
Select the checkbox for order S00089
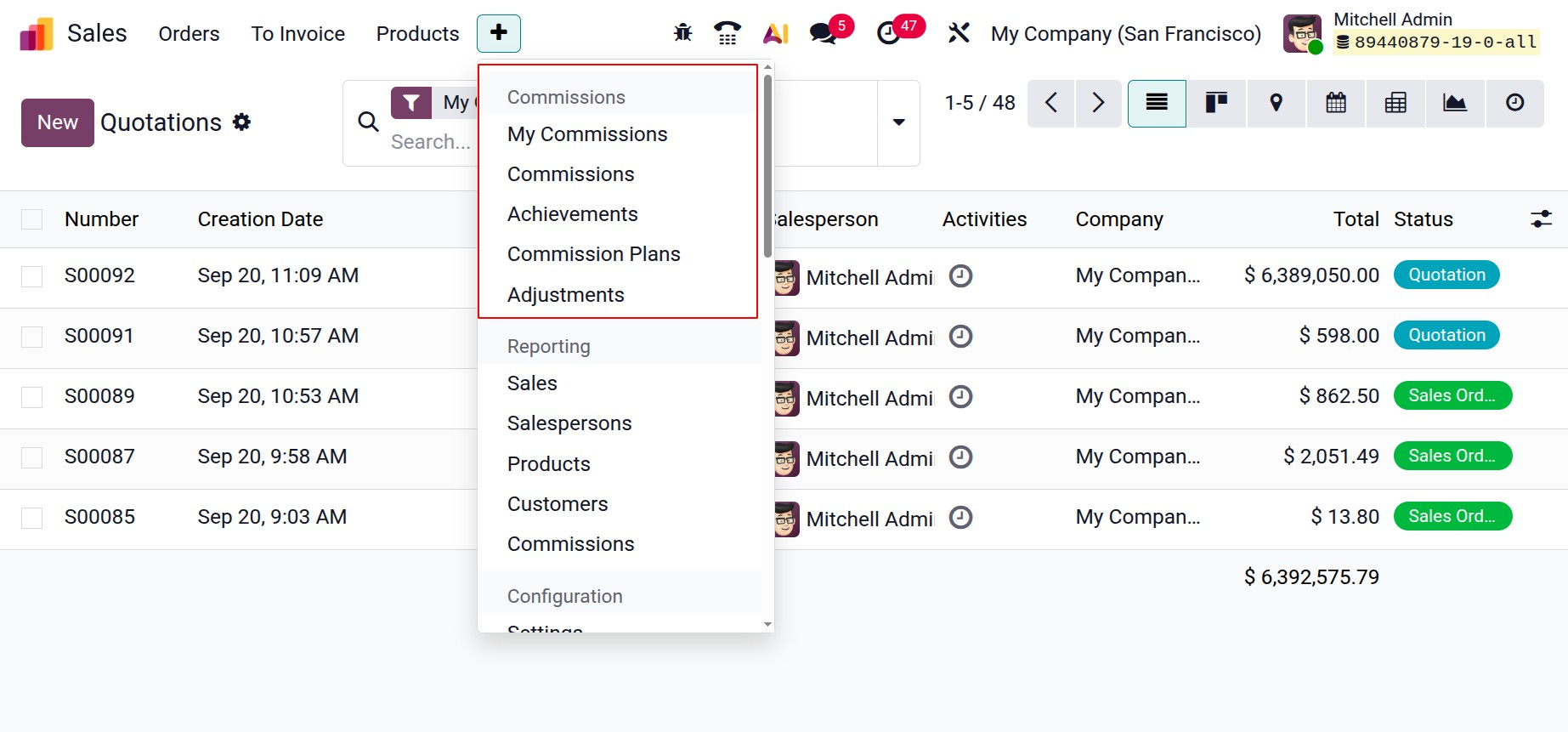(32, 397)
